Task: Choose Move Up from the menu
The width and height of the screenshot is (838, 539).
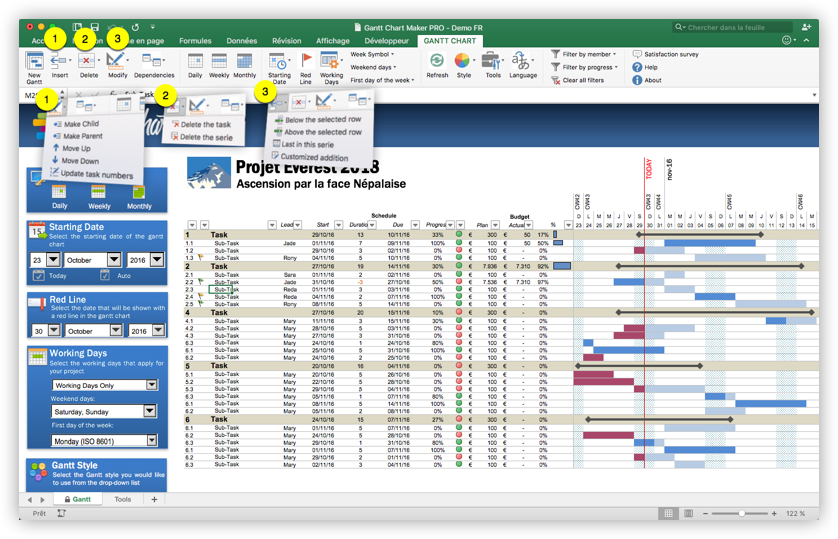Action: [x=71, y=149]
